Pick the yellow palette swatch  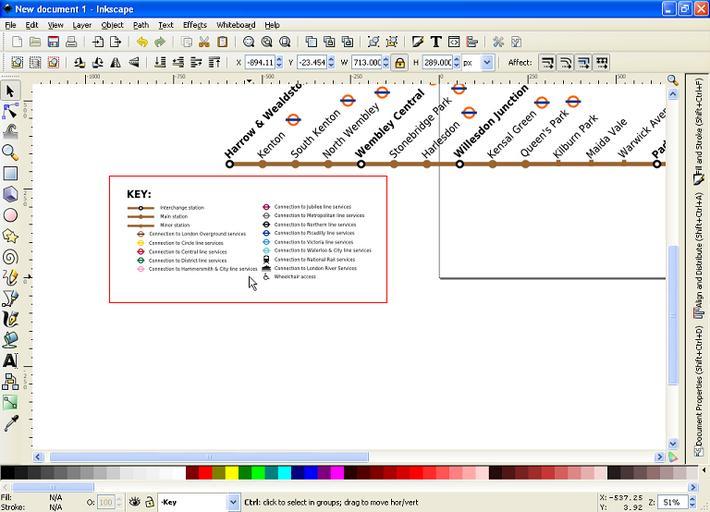tap(232, 473)
